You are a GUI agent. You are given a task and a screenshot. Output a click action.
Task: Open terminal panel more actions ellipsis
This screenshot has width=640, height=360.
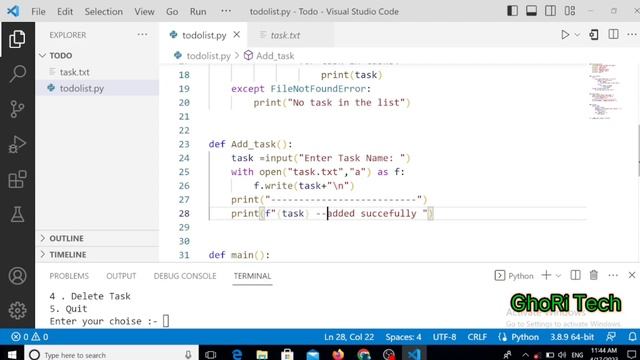[x=613, y=276]
